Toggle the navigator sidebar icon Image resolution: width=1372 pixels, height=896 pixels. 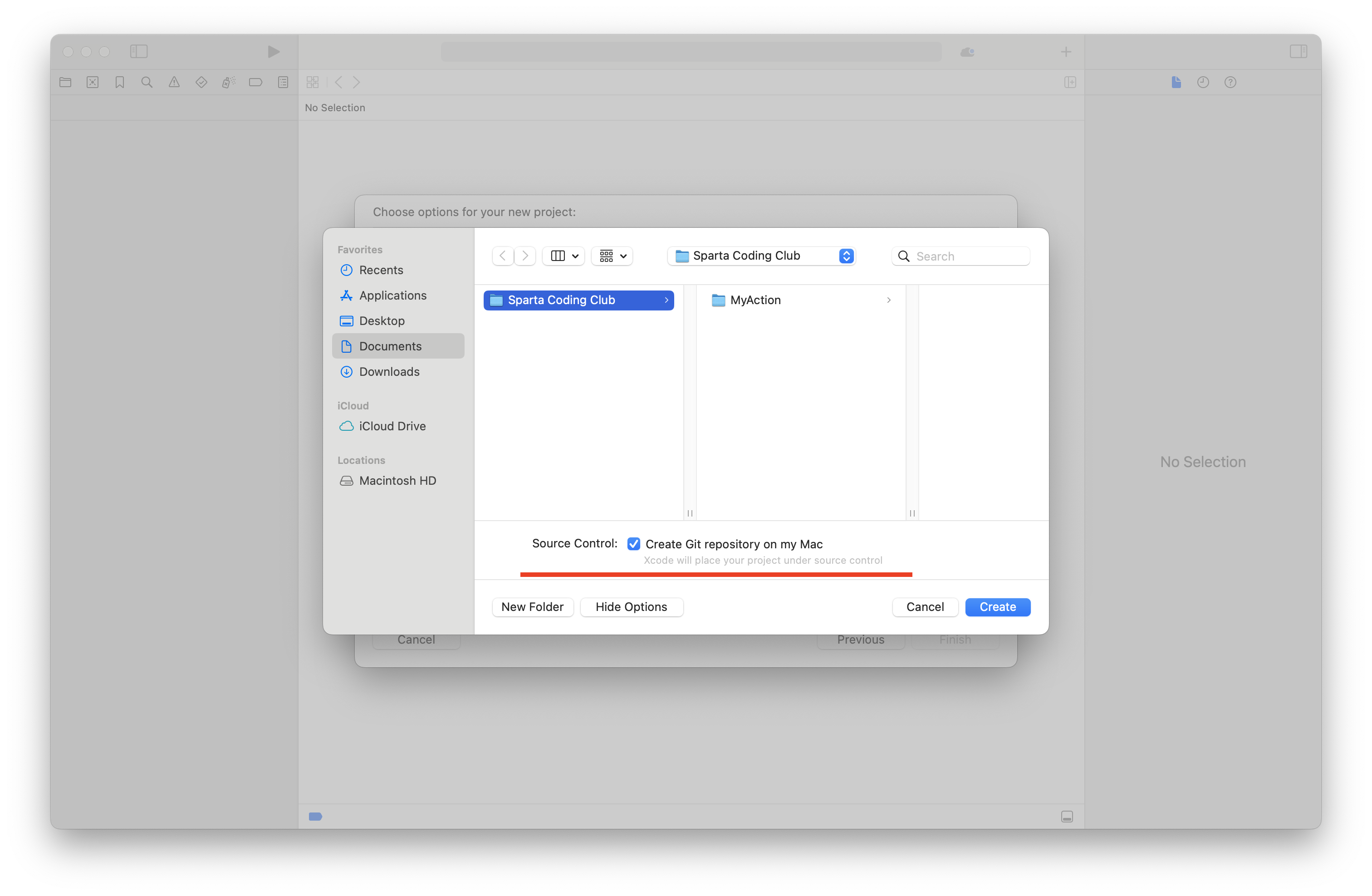click(139, 52)
